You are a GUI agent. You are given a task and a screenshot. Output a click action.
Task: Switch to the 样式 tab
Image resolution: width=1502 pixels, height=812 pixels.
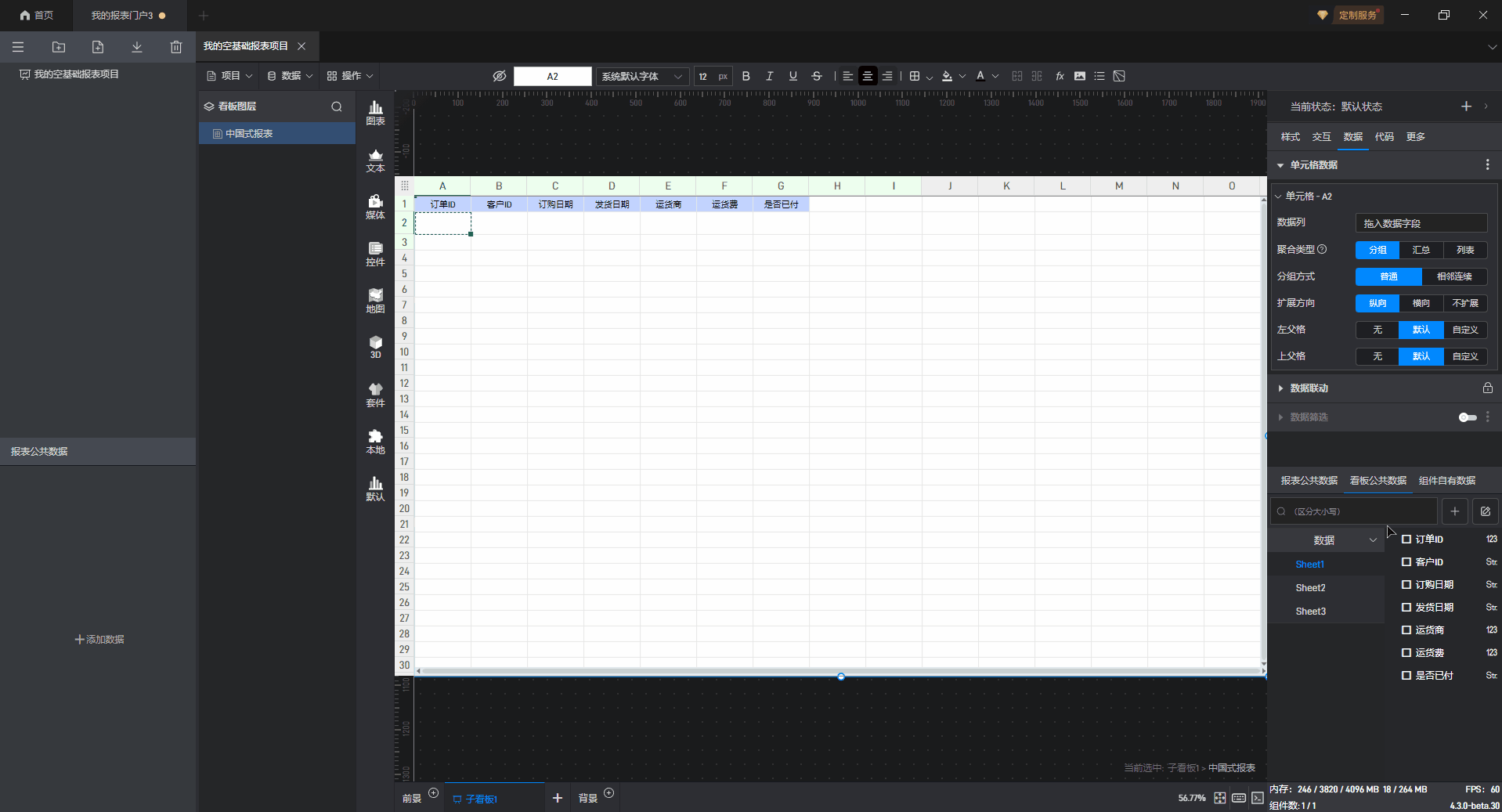1290,137
